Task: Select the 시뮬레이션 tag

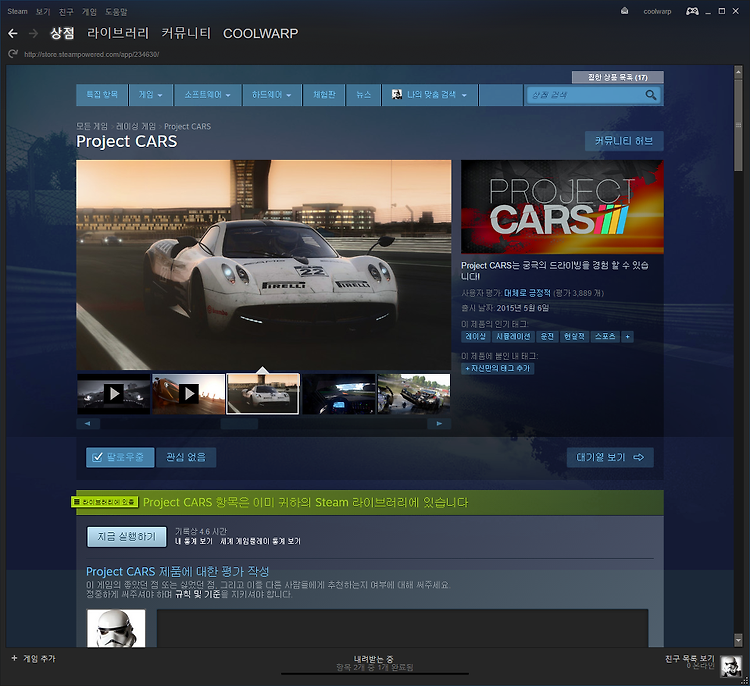Action: coord(513,337)
